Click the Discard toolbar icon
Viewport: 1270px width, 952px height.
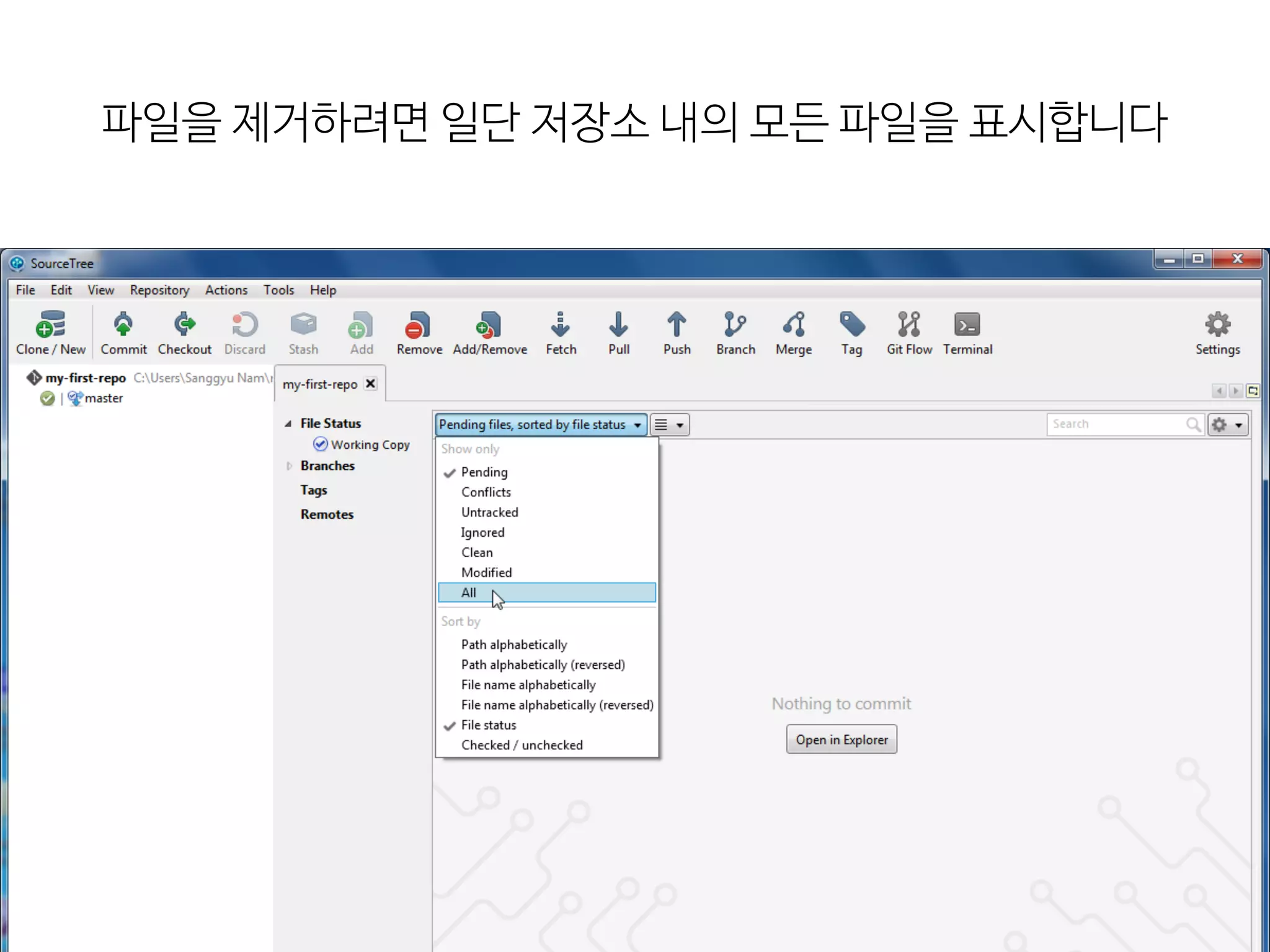coord(244,333)
